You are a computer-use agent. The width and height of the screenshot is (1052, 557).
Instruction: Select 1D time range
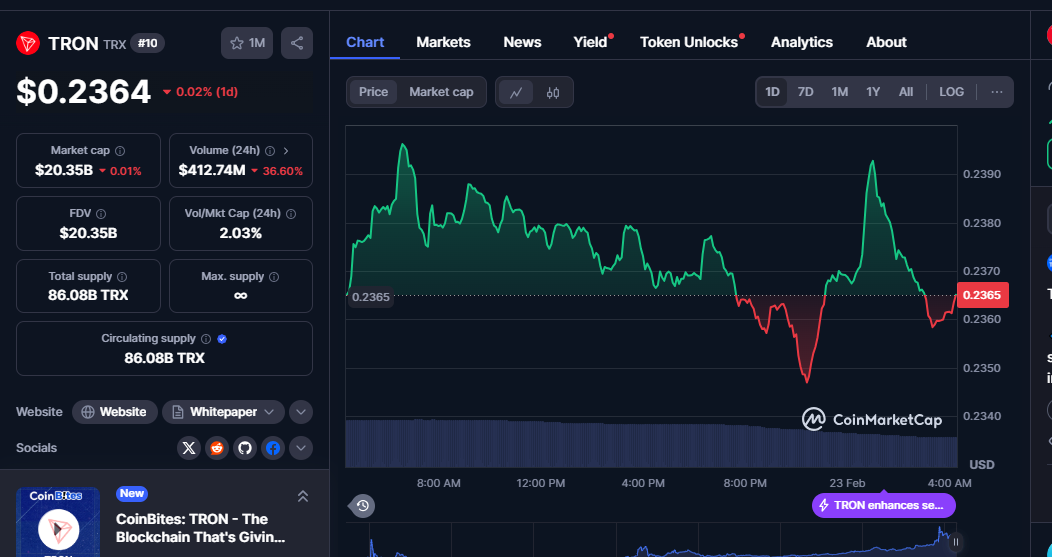(x=772, y=92)
